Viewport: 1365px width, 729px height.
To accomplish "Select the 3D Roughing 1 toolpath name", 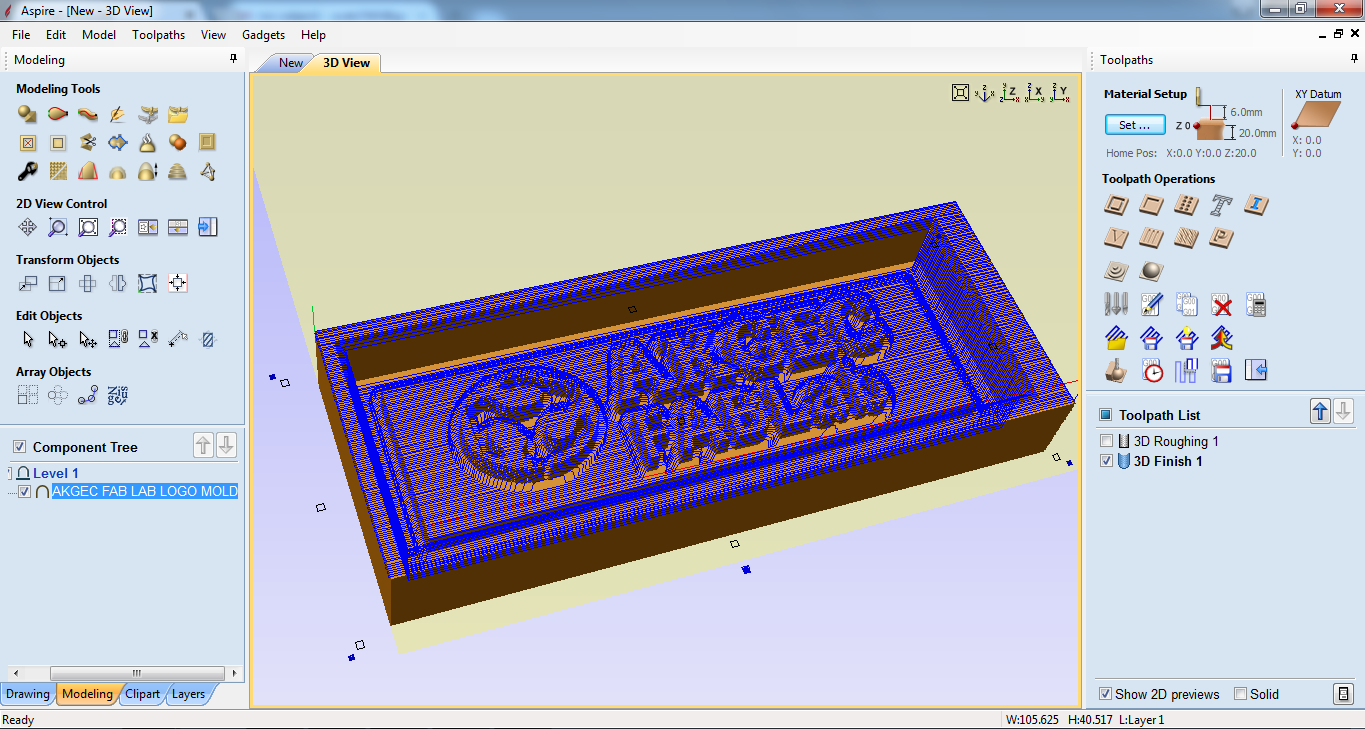I will 1176,441.
